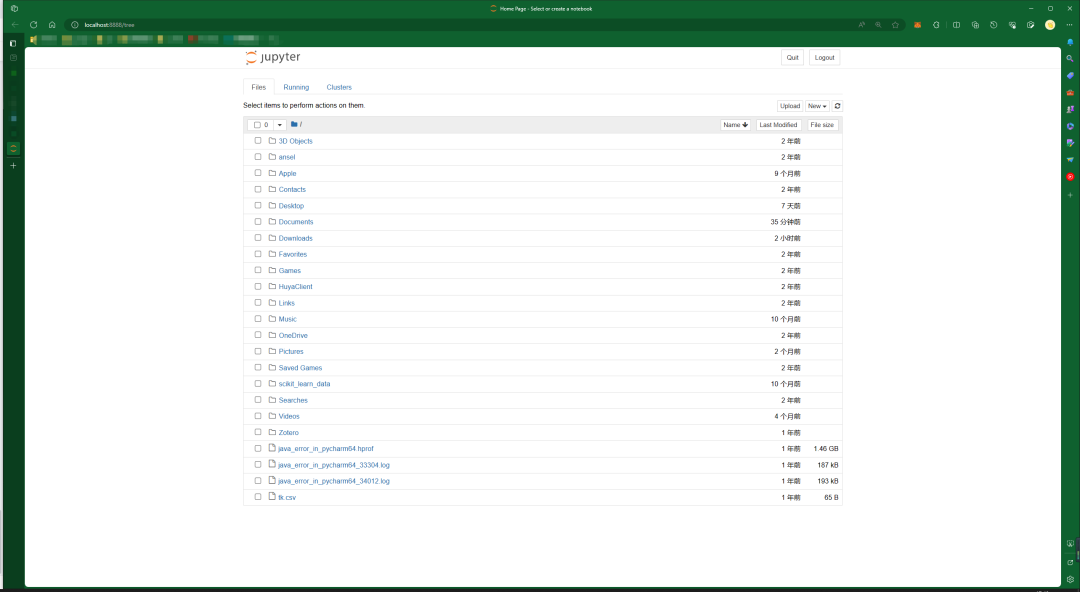Click the Quit button
The height and width of the screenshot is (592, 1080).
(x=793, y=58)
